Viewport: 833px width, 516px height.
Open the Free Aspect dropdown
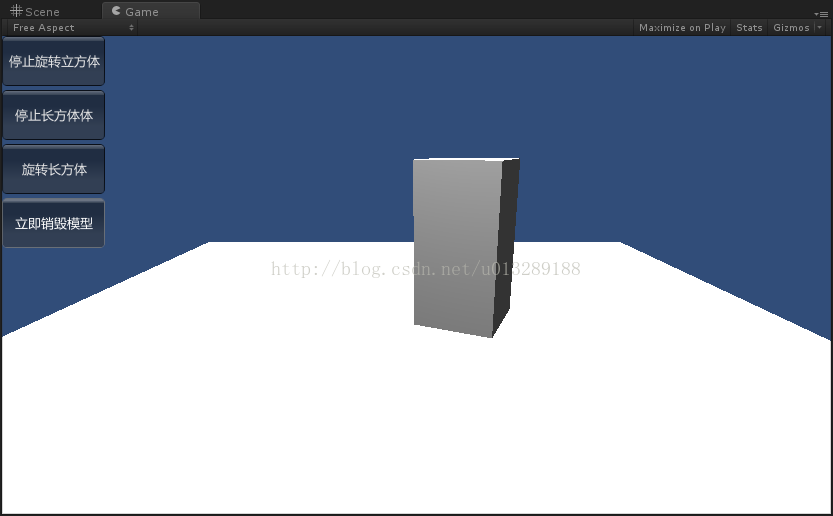(73, 28)
